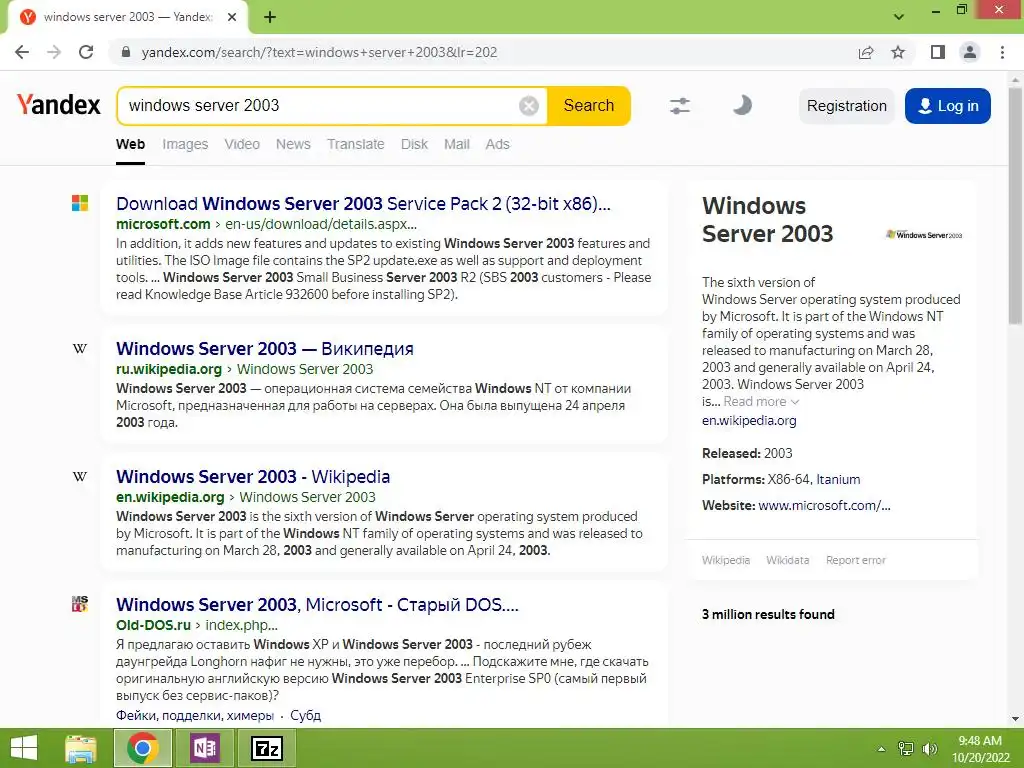This screenshot has width=1024, height=768.
Task: Clear the search query text
Action: (x=528, y=105)
